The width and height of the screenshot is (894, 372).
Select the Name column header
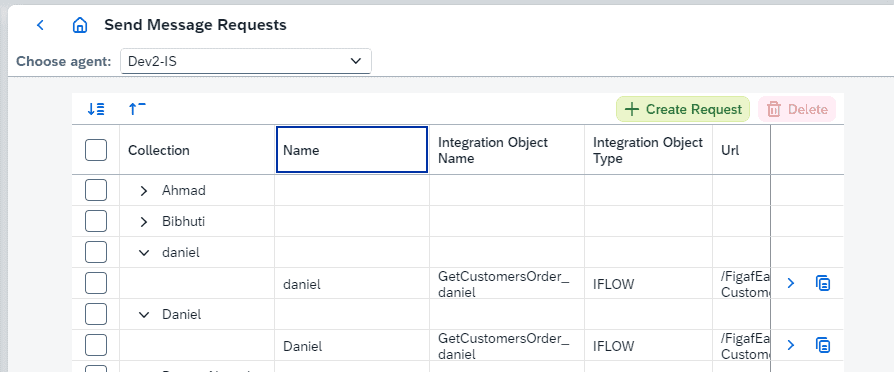tap(352, 150)
